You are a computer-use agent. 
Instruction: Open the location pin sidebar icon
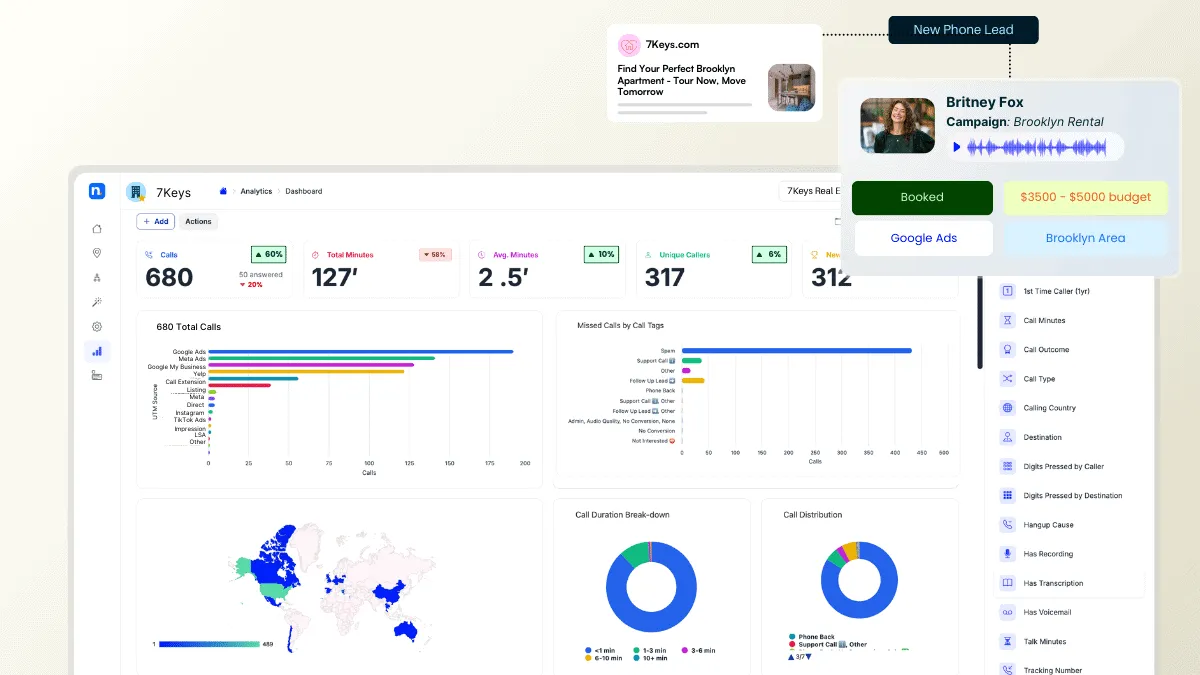tap(97, 253)
